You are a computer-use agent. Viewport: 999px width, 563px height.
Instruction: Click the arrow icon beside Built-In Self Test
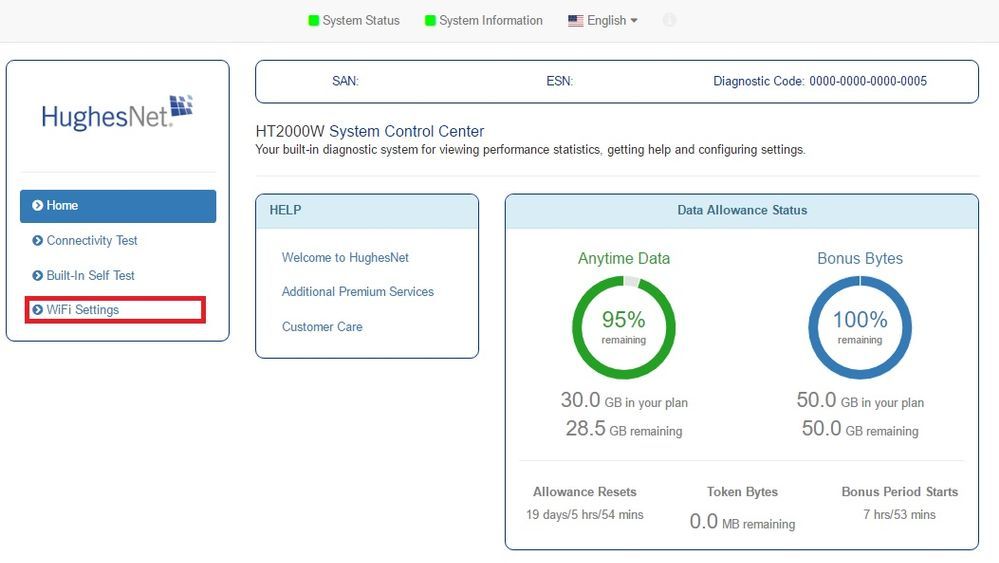[38, 275]
